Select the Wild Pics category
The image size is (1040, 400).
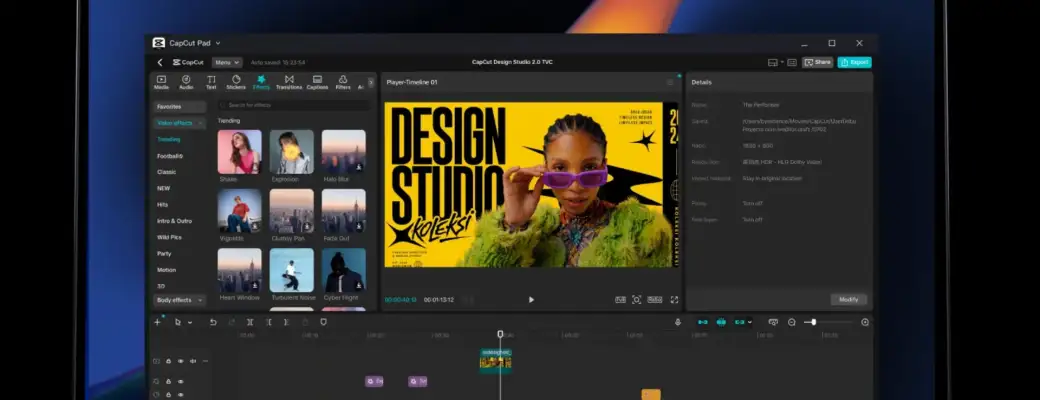(169, 237)
